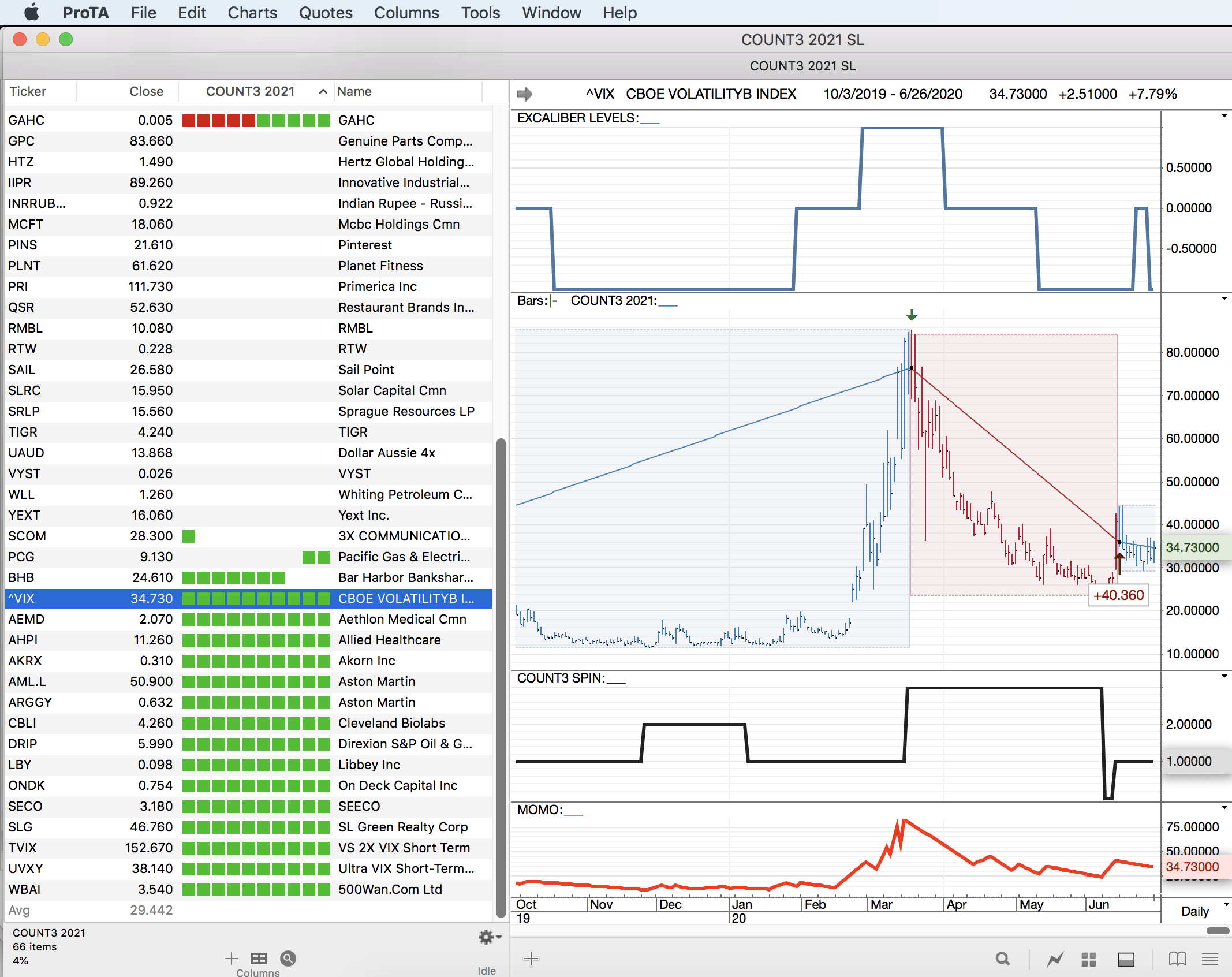Click the chart search magnifier icon
Screen dimensions: 1232x977
[x=1003, y=959]
